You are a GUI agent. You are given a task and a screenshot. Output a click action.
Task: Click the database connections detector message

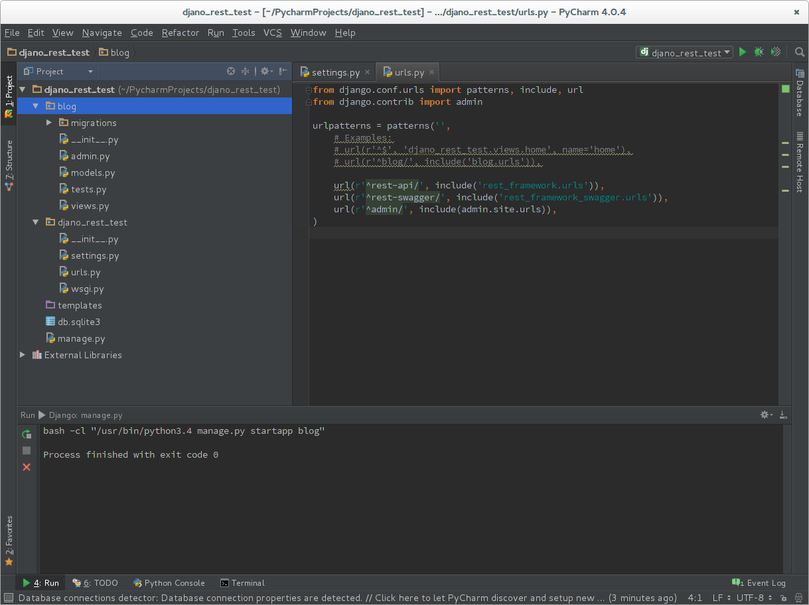pos(347,598)
